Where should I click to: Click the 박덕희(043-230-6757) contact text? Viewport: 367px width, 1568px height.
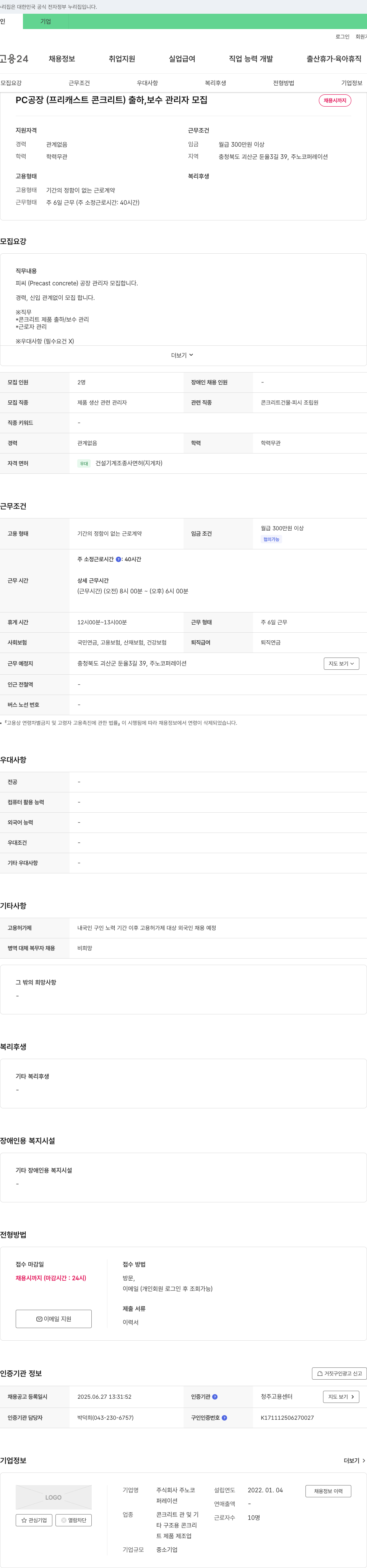coord(105,1417)
